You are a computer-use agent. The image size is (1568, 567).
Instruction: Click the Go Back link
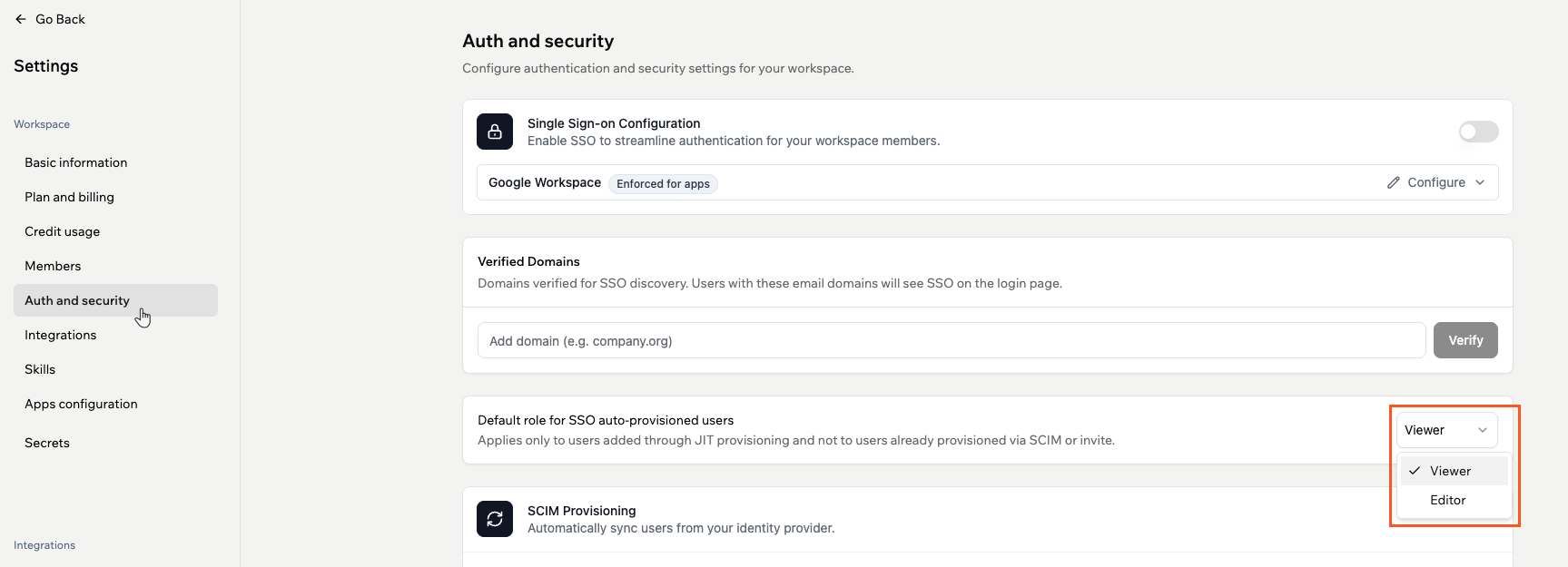(50, 19)
